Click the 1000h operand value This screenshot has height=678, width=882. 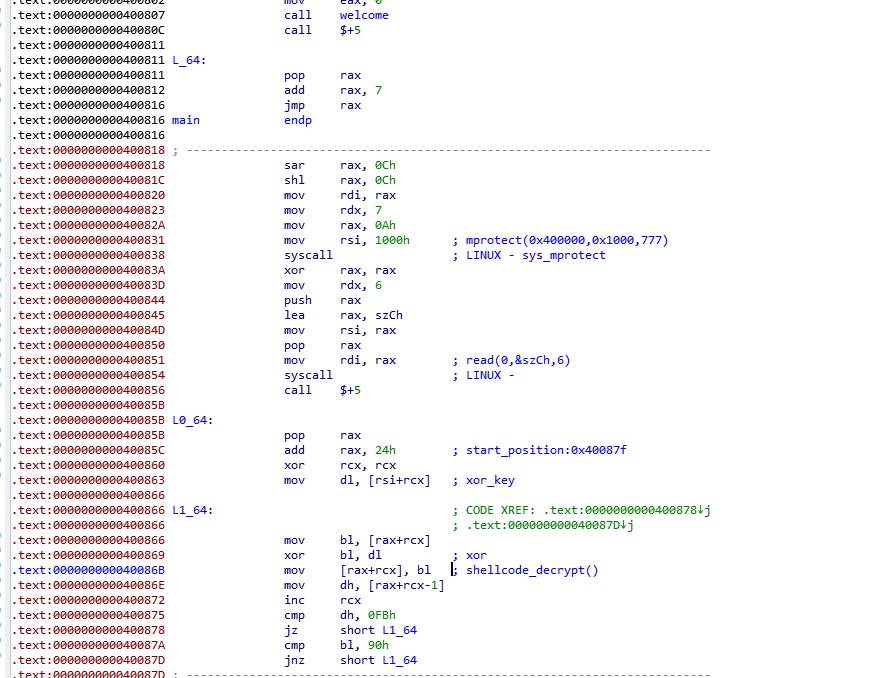tap(392, 240)
